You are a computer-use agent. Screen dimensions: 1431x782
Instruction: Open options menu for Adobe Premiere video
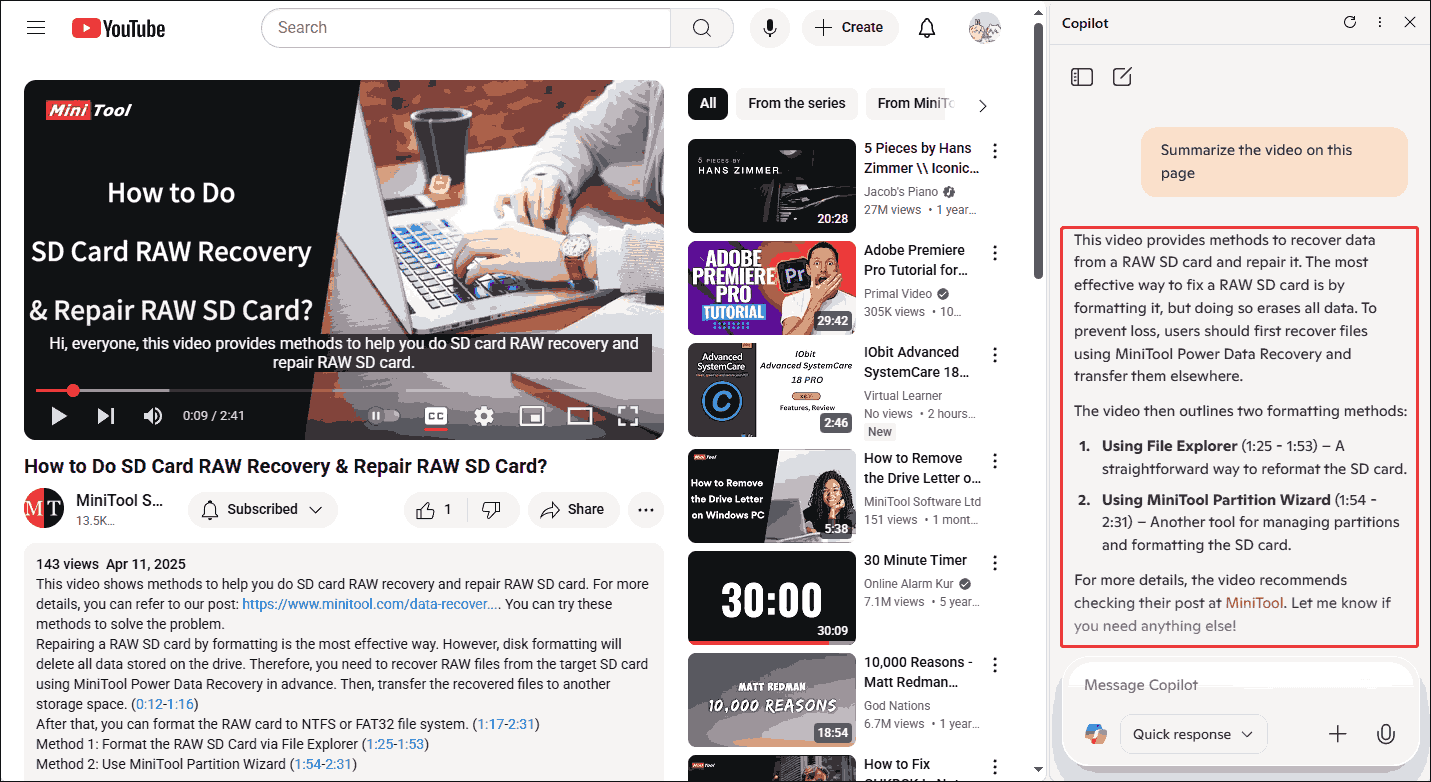pyautogui.click(x=995, y=253)
